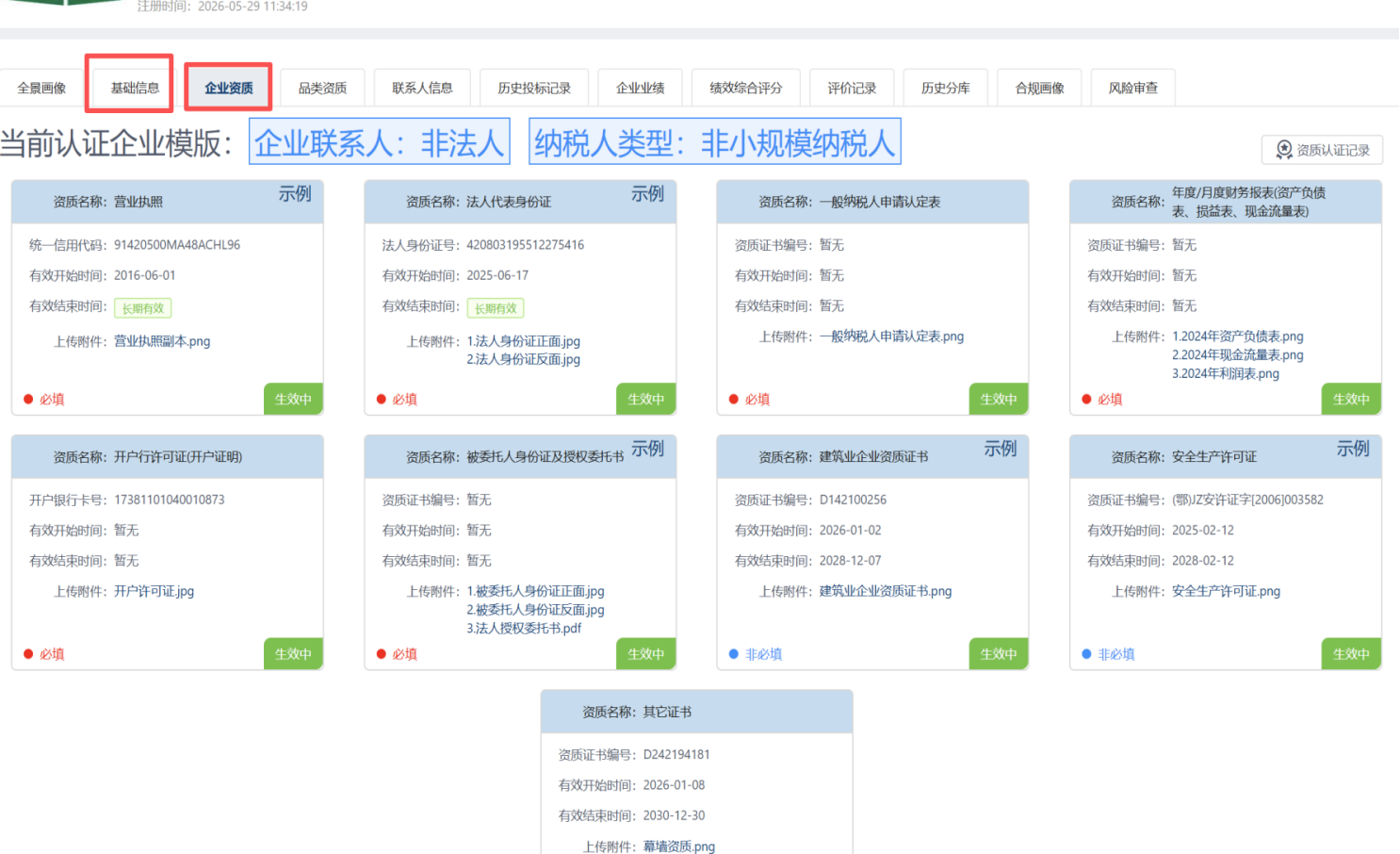Viewport: 1400px width, 854px height.
Task: Open attachment 3.法人授权委托书.pdf
Action: pyautogui.click(x=524, y=628)
